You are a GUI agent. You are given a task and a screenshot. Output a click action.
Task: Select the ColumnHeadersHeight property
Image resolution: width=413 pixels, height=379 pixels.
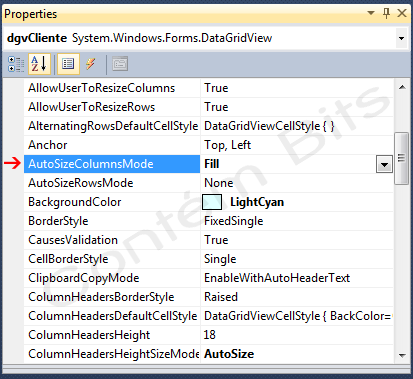click(112, 335)
